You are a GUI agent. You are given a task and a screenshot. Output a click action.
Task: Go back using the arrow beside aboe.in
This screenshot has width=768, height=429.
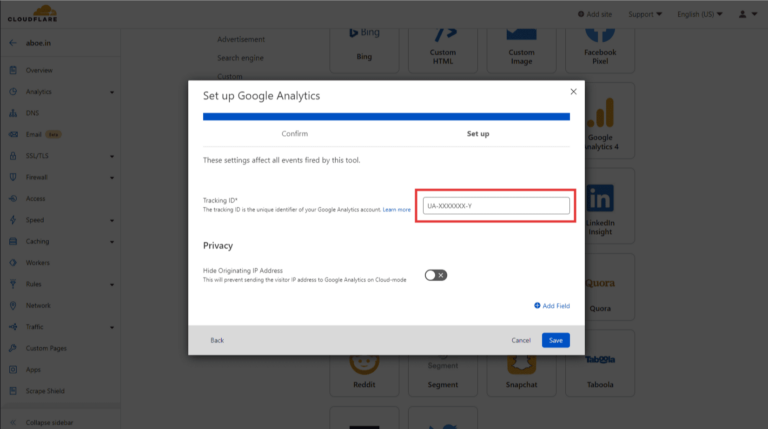tap(13, 43)
